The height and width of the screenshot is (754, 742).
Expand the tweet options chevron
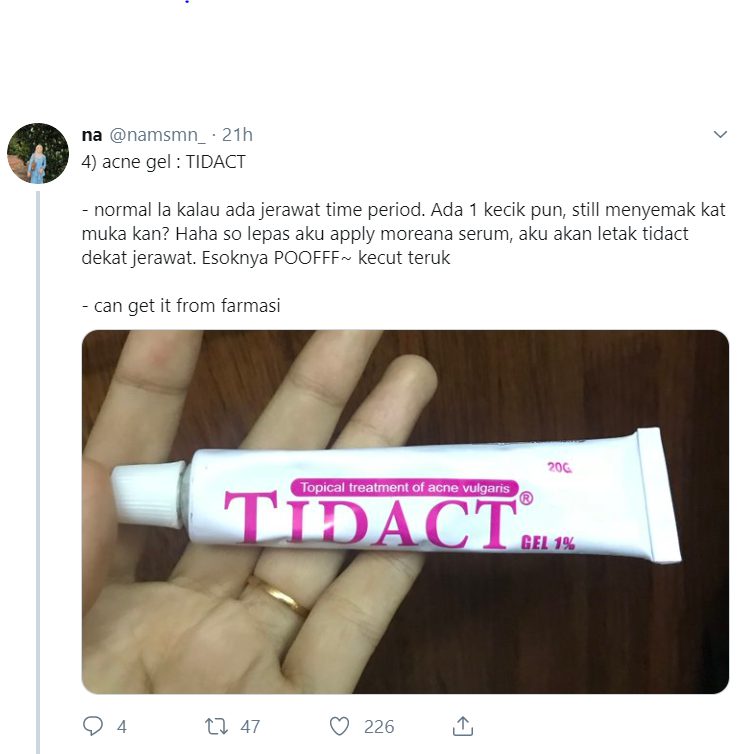tap(719, 134)
